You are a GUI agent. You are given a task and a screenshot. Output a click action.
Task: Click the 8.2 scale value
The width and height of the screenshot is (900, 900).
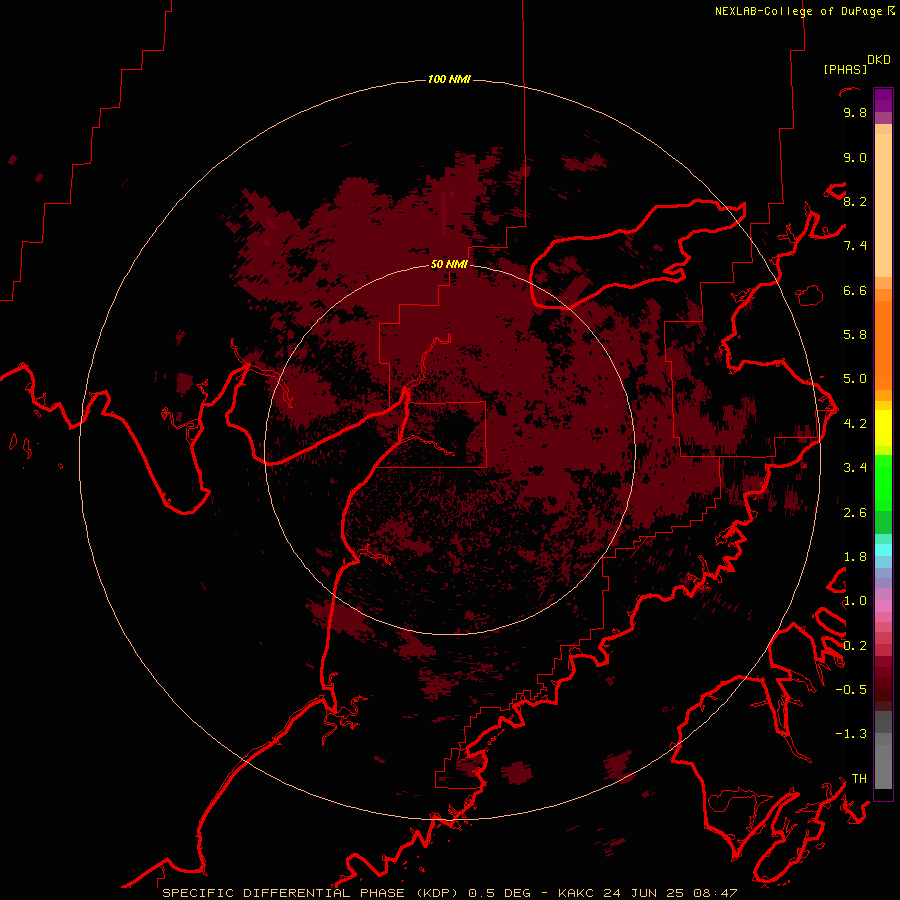pyautogui.click(x=855, y=201)
